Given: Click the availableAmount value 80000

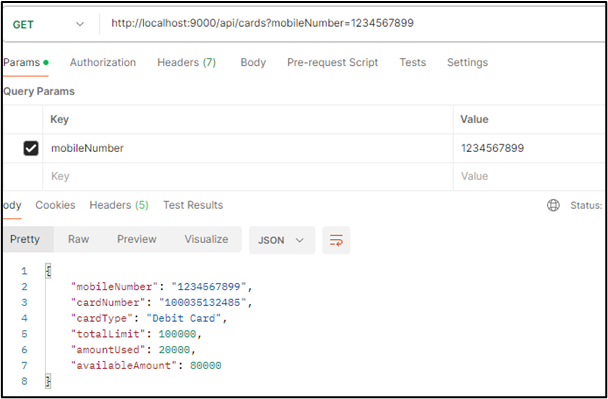Looking at the screenshot, I should tap(206, 366).
